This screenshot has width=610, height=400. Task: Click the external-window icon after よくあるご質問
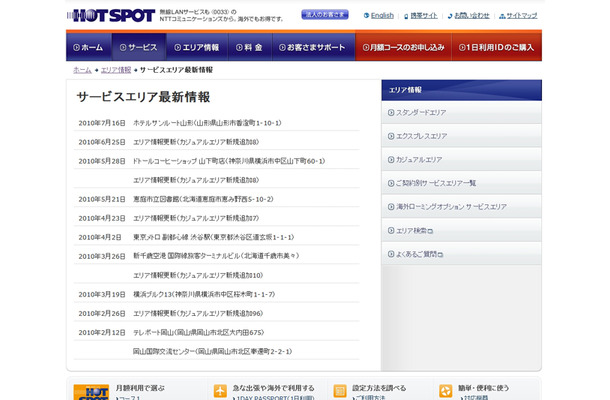pos(440,255)
